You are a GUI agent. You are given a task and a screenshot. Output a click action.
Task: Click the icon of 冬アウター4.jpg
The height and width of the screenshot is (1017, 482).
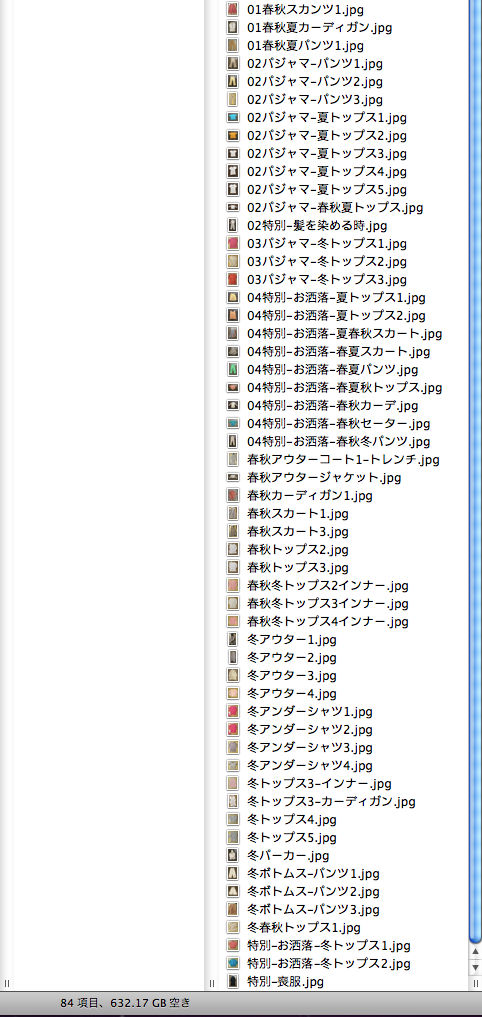(x=233, y=694)
